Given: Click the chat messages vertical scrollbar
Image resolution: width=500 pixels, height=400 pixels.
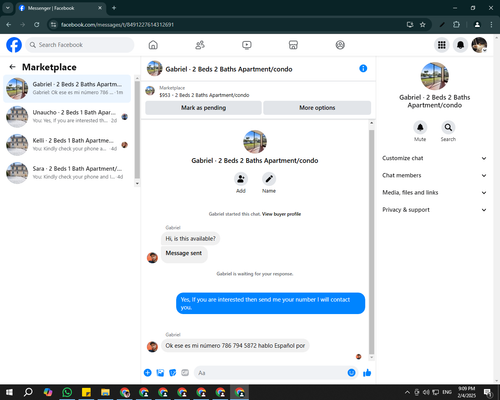Looking at the screenshot, I should 371,242.
